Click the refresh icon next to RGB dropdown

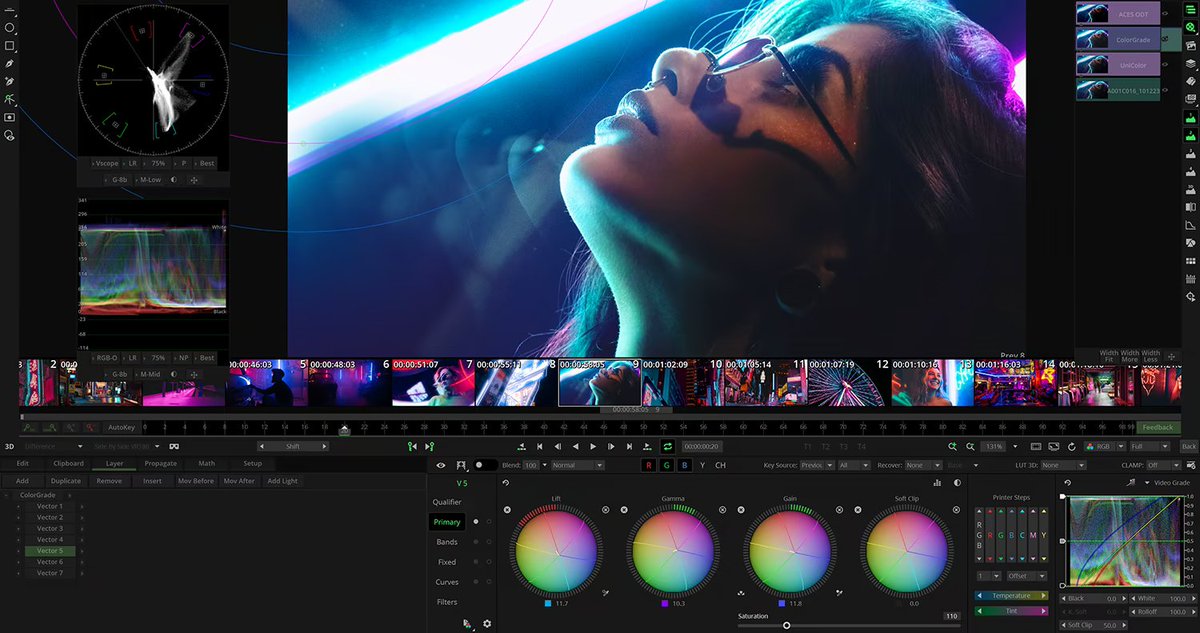coord(1072,446)
